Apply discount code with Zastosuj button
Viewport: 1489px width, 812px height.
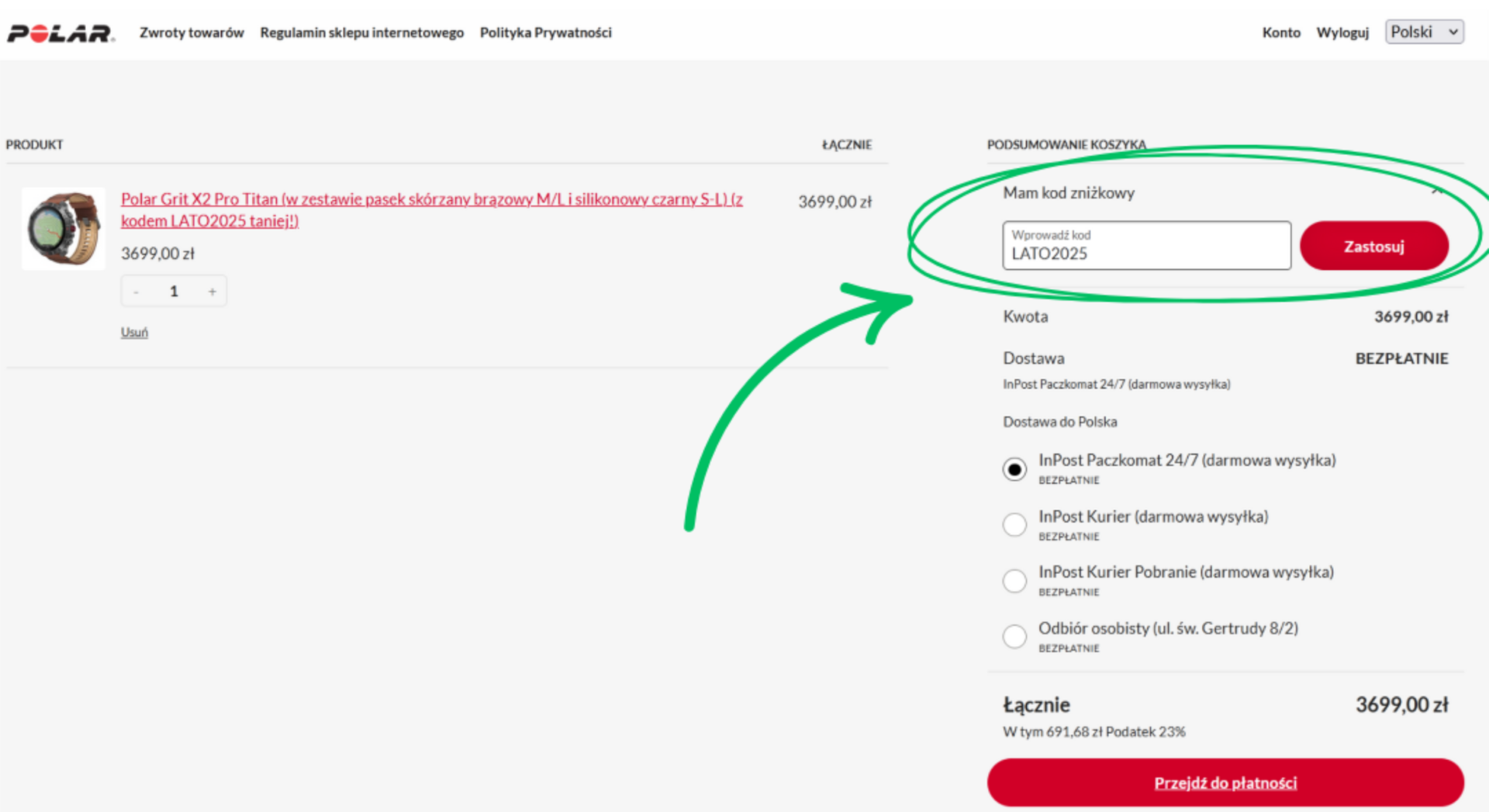coord(1374,246)
